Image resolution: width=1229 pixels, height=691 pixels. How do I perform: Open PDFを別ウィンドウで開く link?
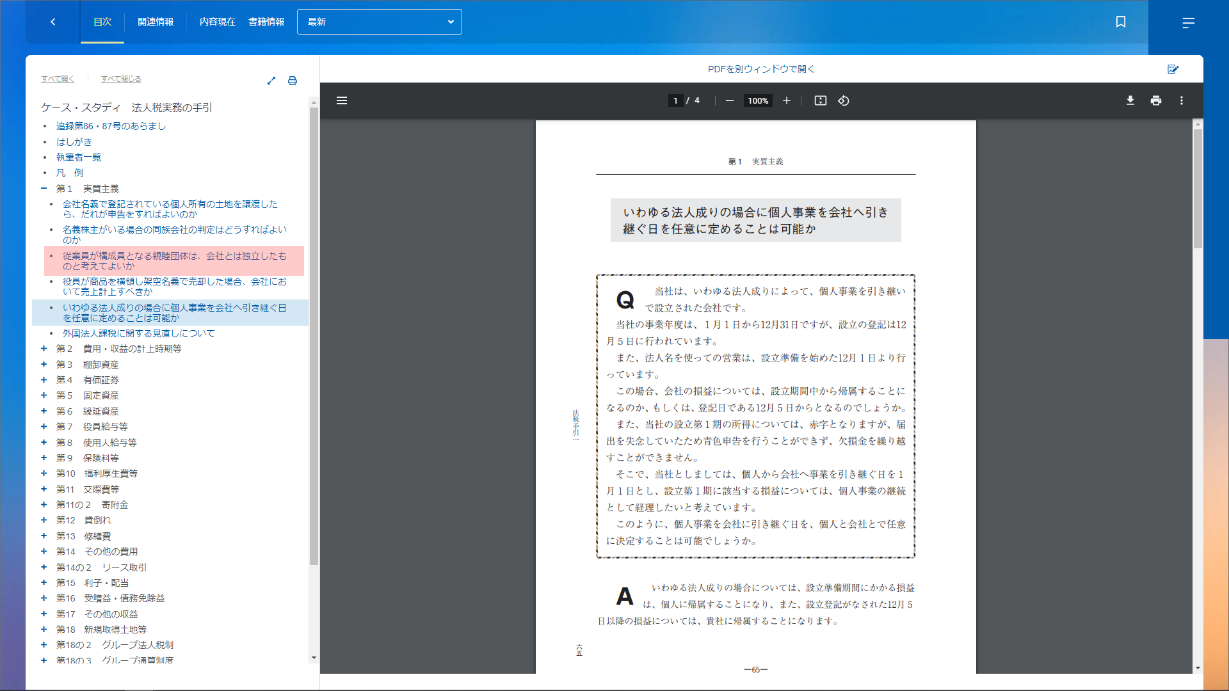click(x=761, y=69)
